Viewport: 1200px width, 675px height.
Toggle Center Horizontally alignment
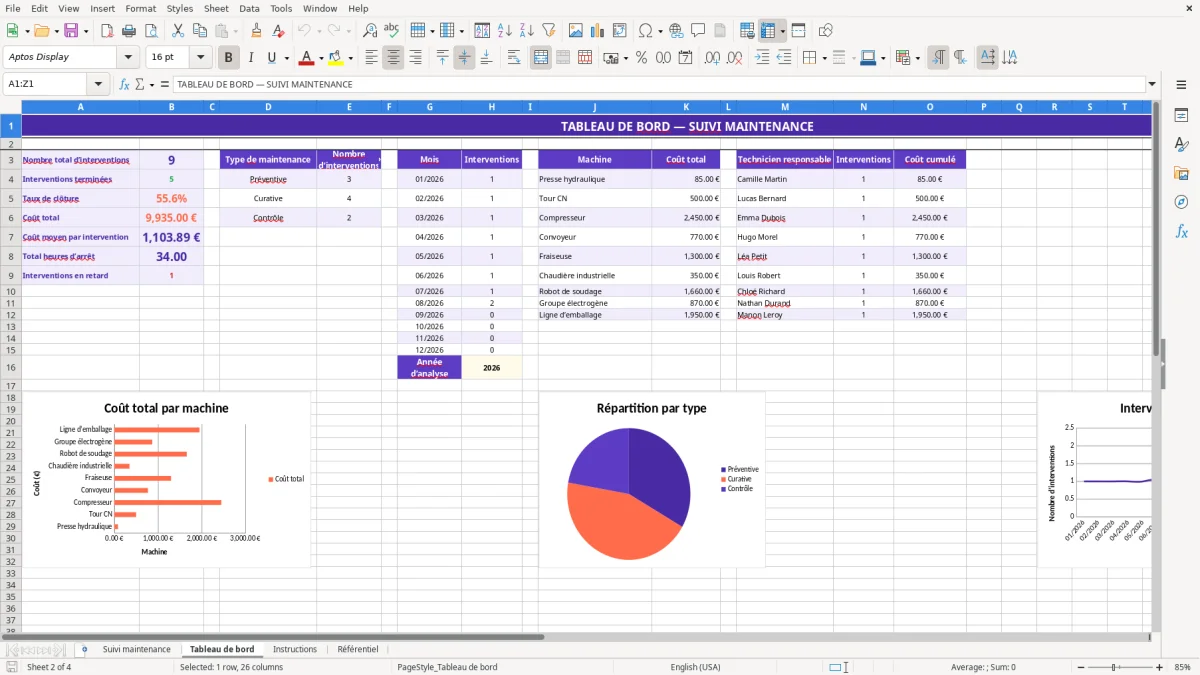(394, 58)
